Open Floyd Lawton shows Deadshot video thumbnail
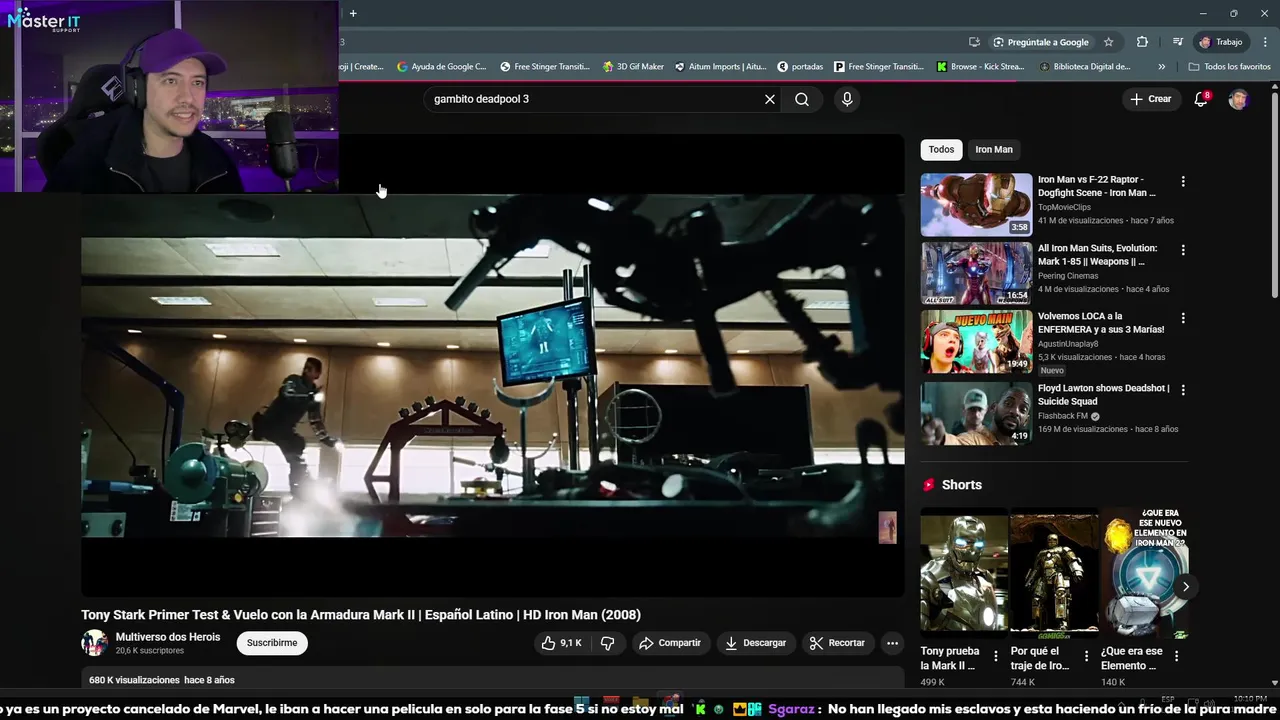The image size is (1280, 720). (976, 413)
